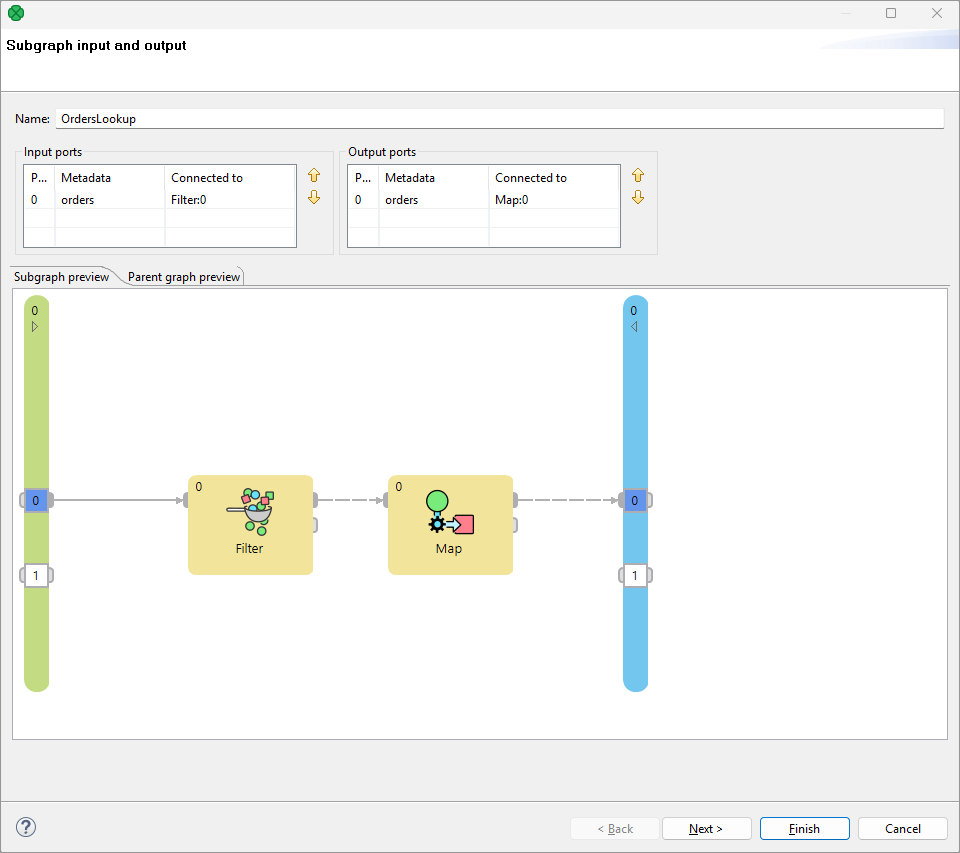Switch to Parent graph preview tab

pos(184,277)
